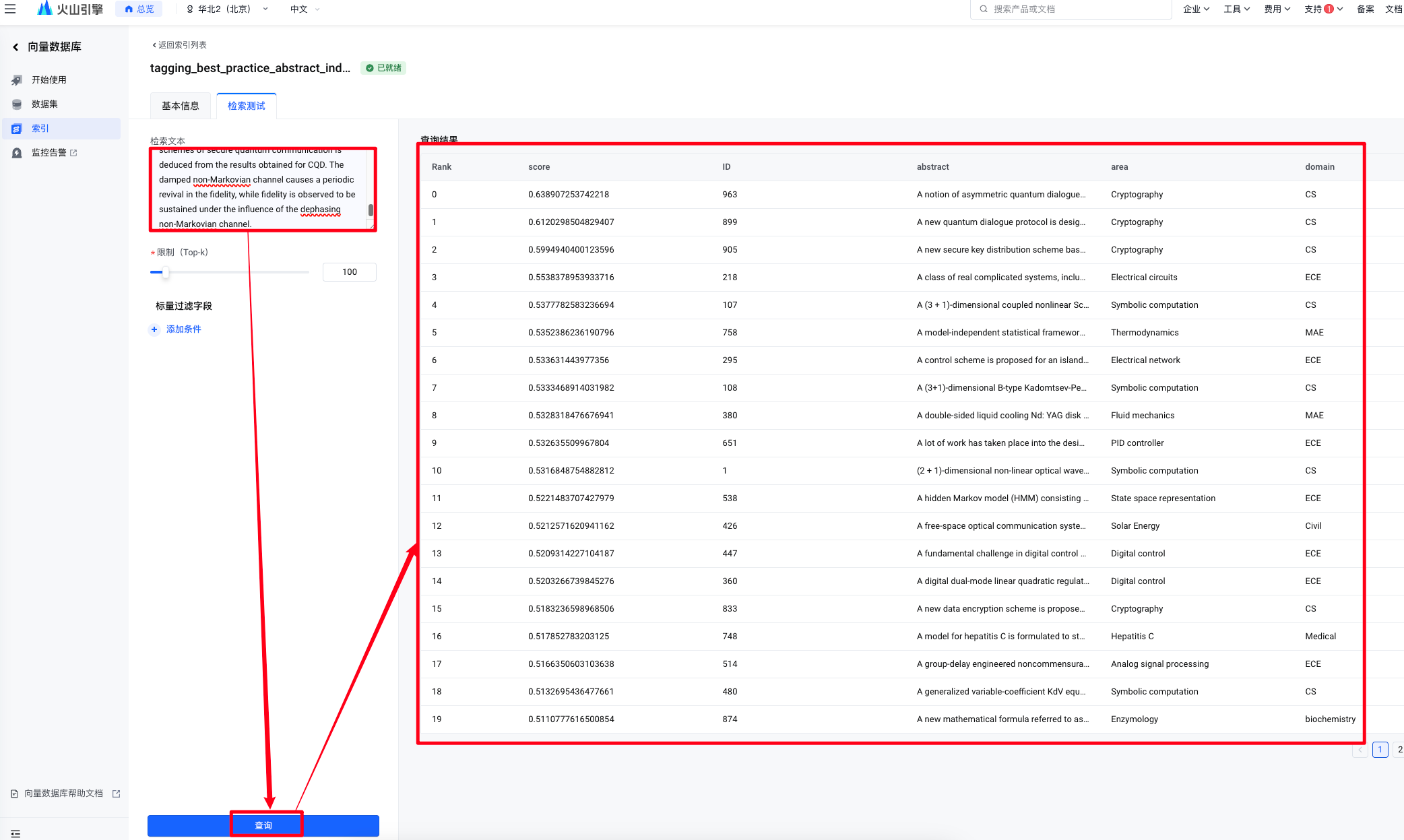This screenshot has width=1404, height=840.
Task: Click 'Solar Energy' area cell
Action: pos(1135,526)
